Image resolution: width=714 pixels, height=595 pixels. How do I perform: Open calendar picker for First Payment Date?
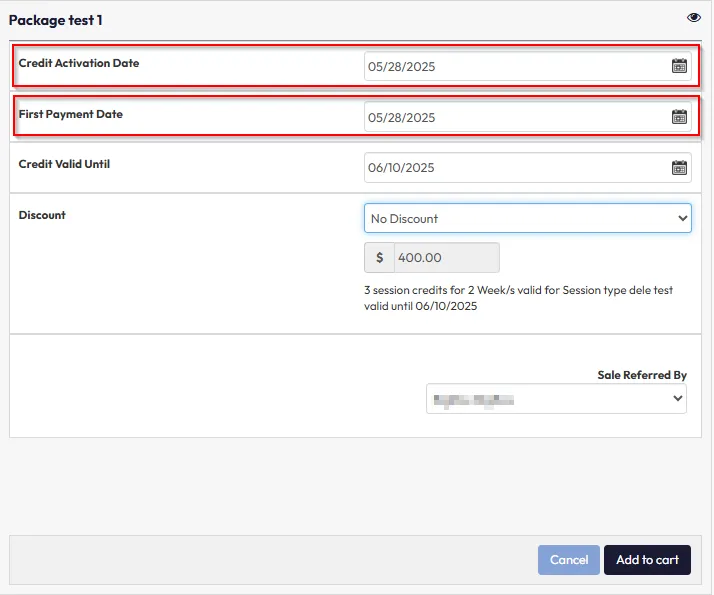[679, 117]
